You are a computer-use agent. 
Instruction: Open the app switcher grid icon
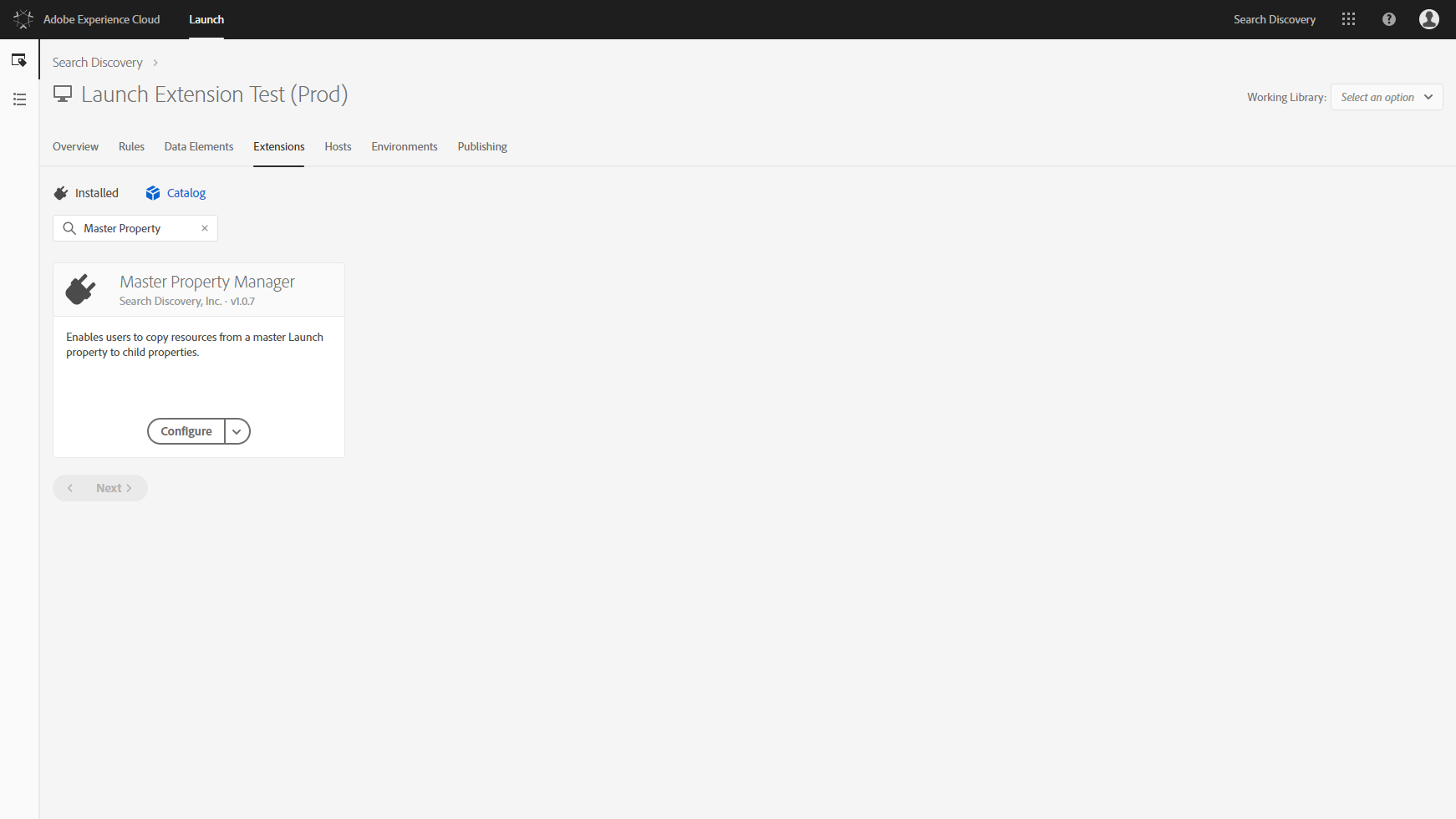point(1348,19)
